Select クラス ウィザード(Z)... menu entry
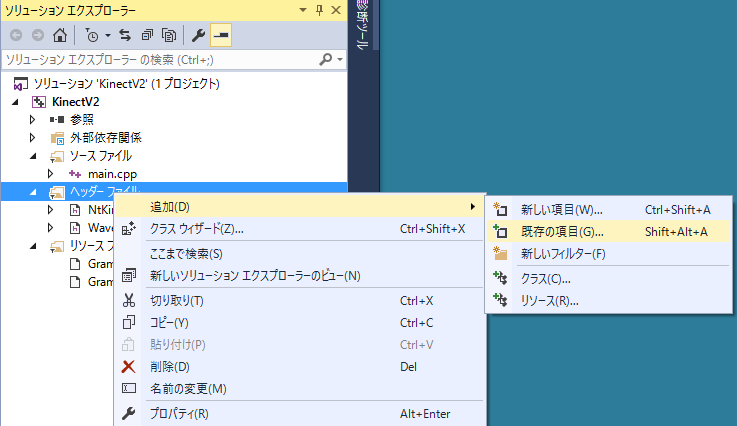 (x=196, y=229)
